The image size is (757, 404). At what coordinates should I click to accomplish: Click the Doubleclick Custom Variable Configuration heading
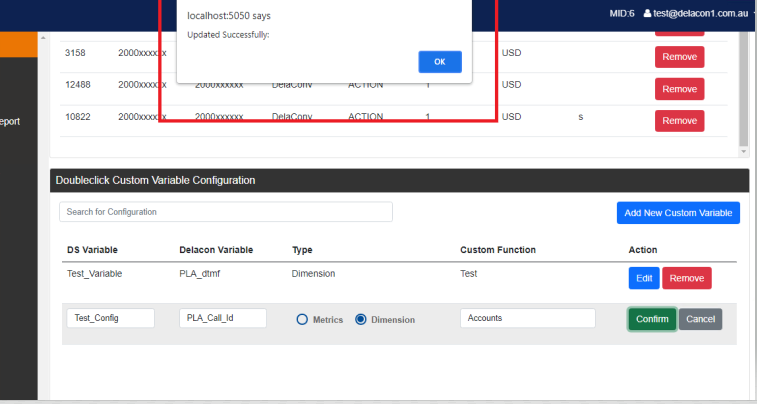click(155, 181)
